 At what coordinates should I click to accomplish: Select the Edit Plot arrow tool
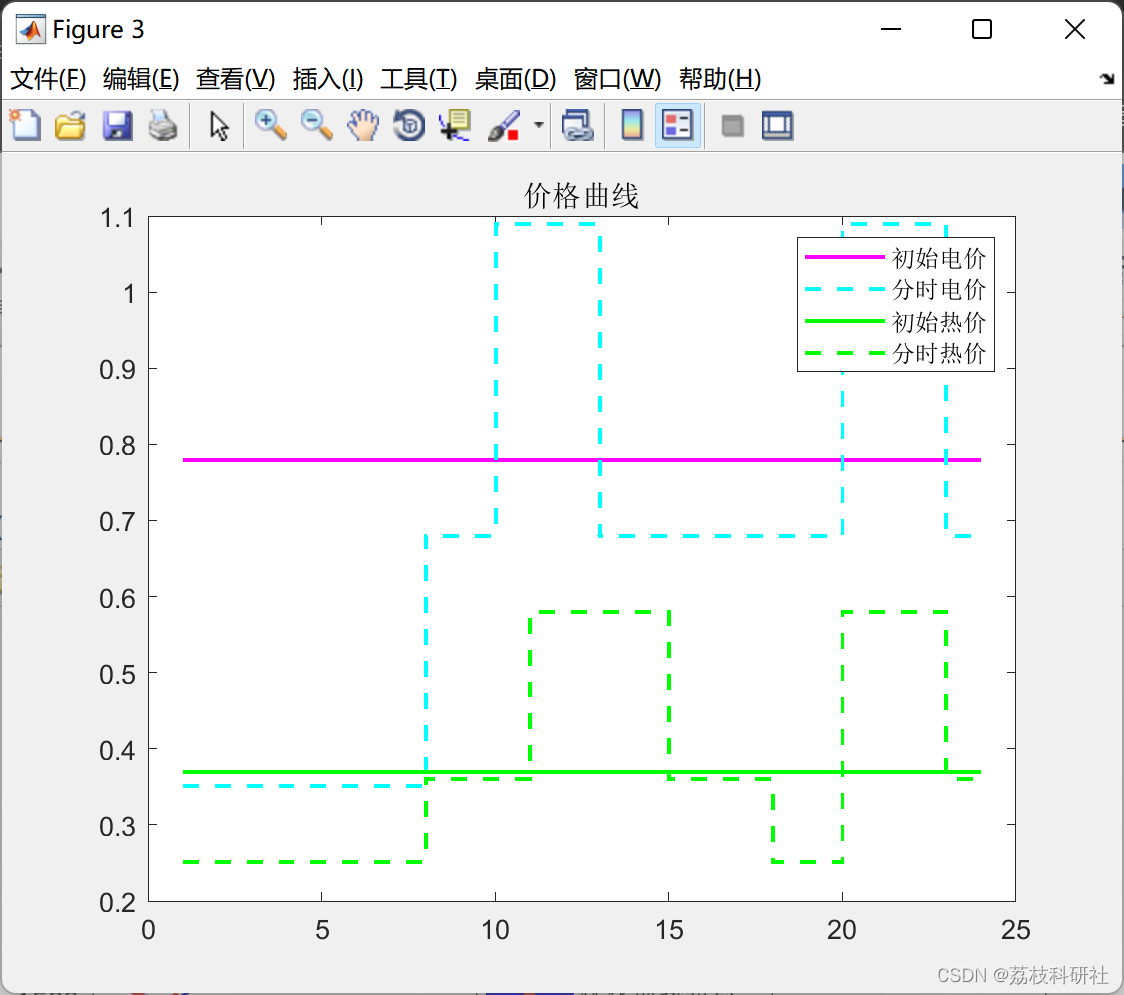click(x=219, y=126)
